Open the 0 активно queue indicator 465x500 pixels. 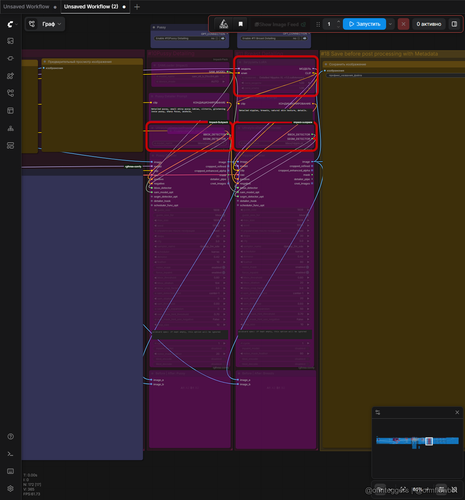[x=429, y=24]
